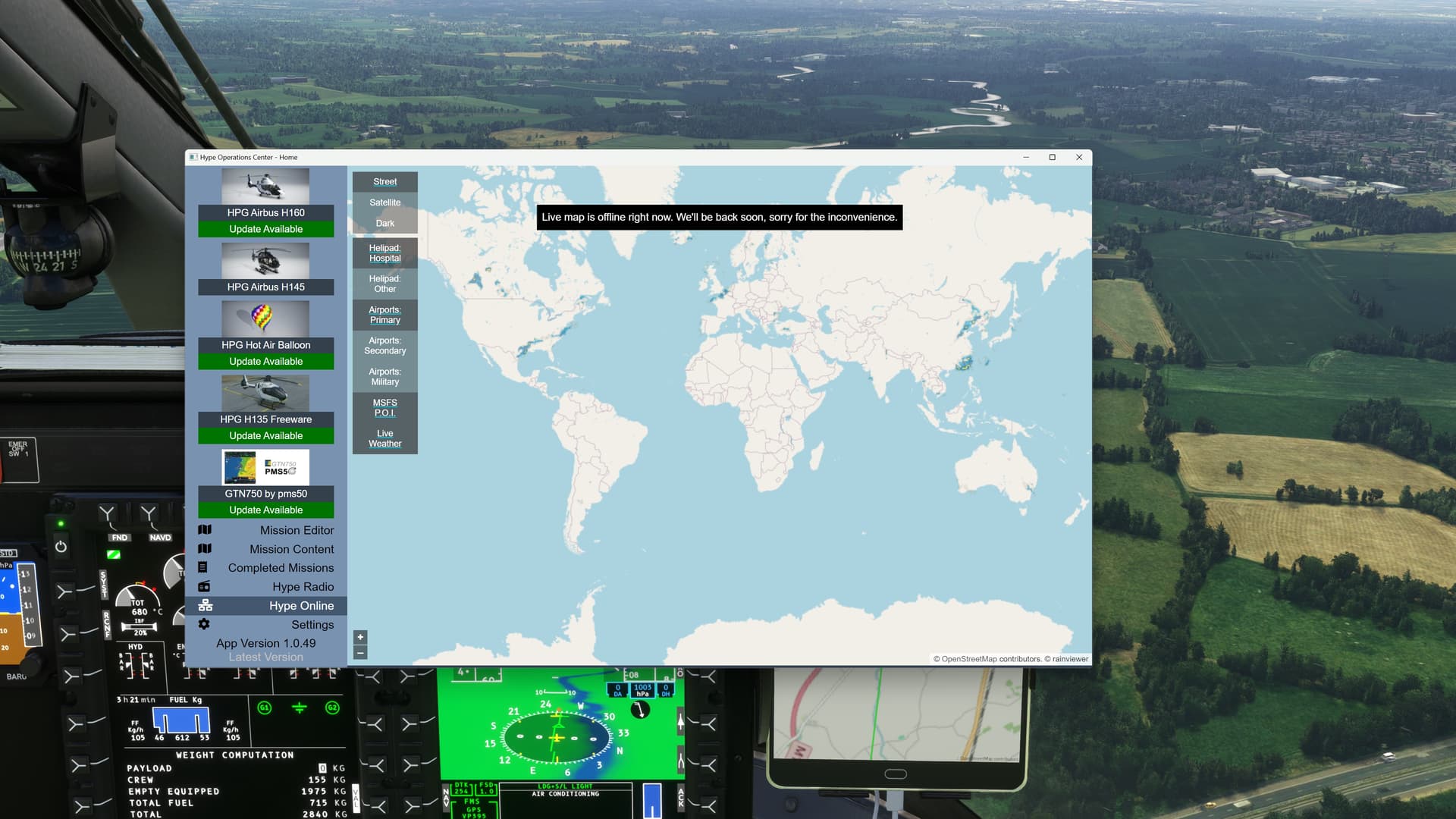Open the Mission Editor
The height and width of the screenshot is (819, 1456).
point(297,530)
